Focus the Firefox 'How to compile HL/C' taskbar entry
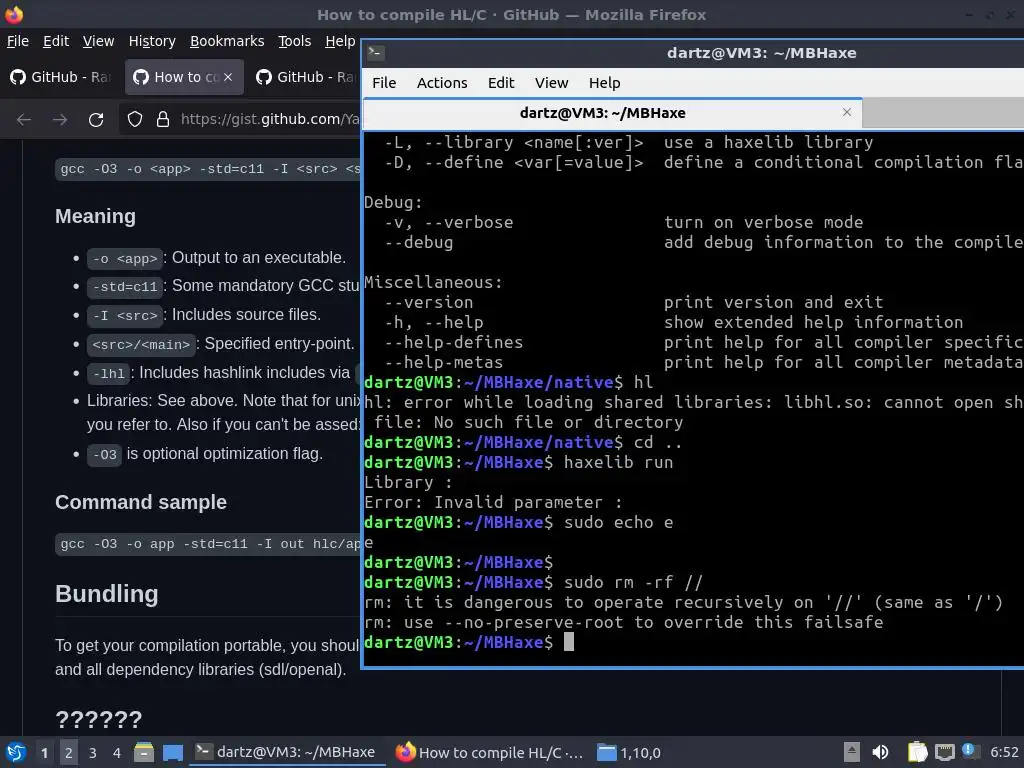The height and width of the screenshot is (768, 1024). click(x=490, y=752)
